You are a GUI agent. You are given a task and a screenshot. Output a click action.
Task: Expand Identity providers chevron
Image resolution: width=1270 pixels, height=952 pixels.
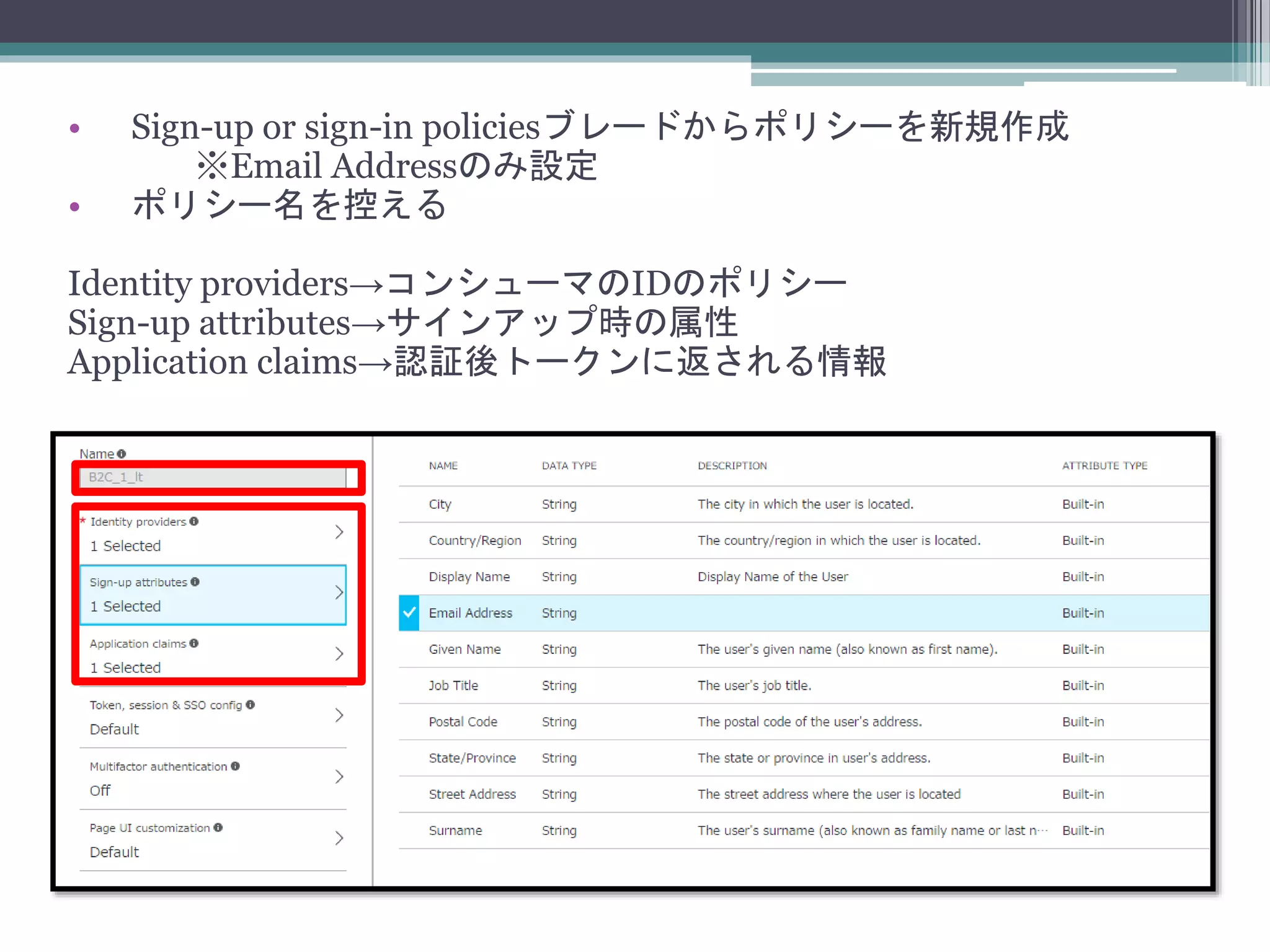pos(339,532)
